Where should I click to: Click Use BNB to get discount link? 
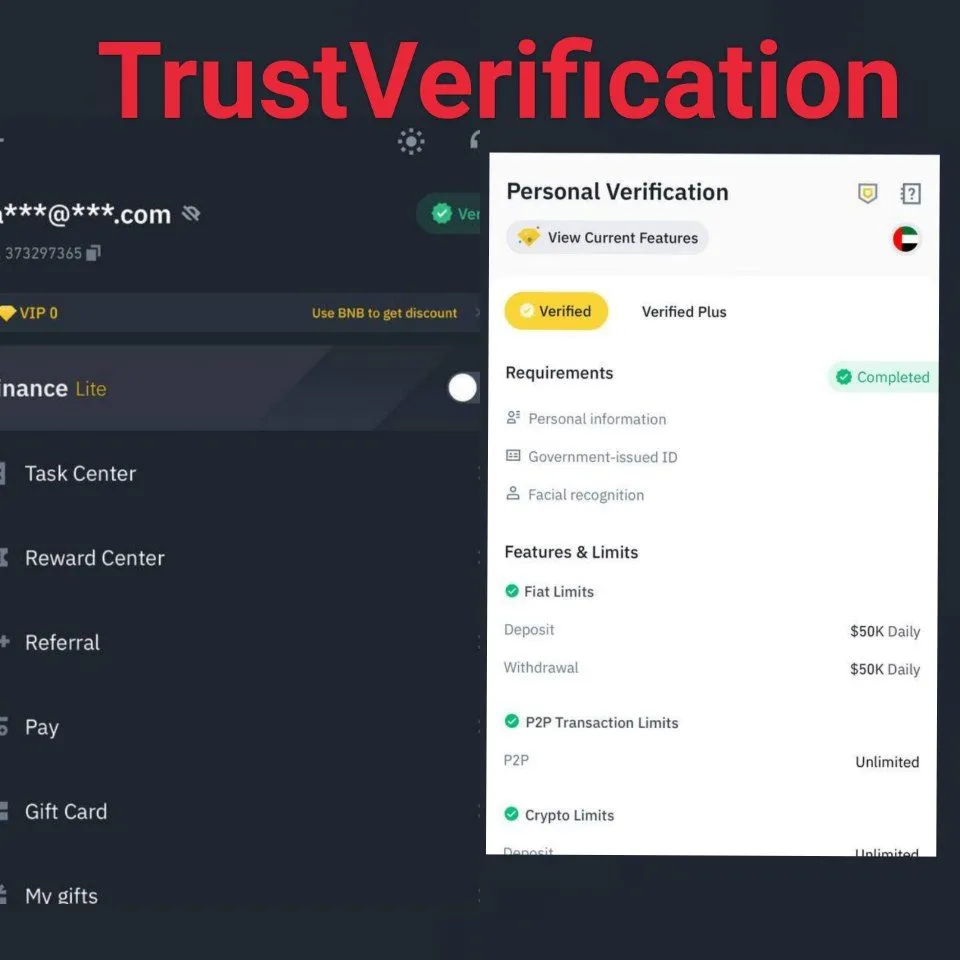384,313
